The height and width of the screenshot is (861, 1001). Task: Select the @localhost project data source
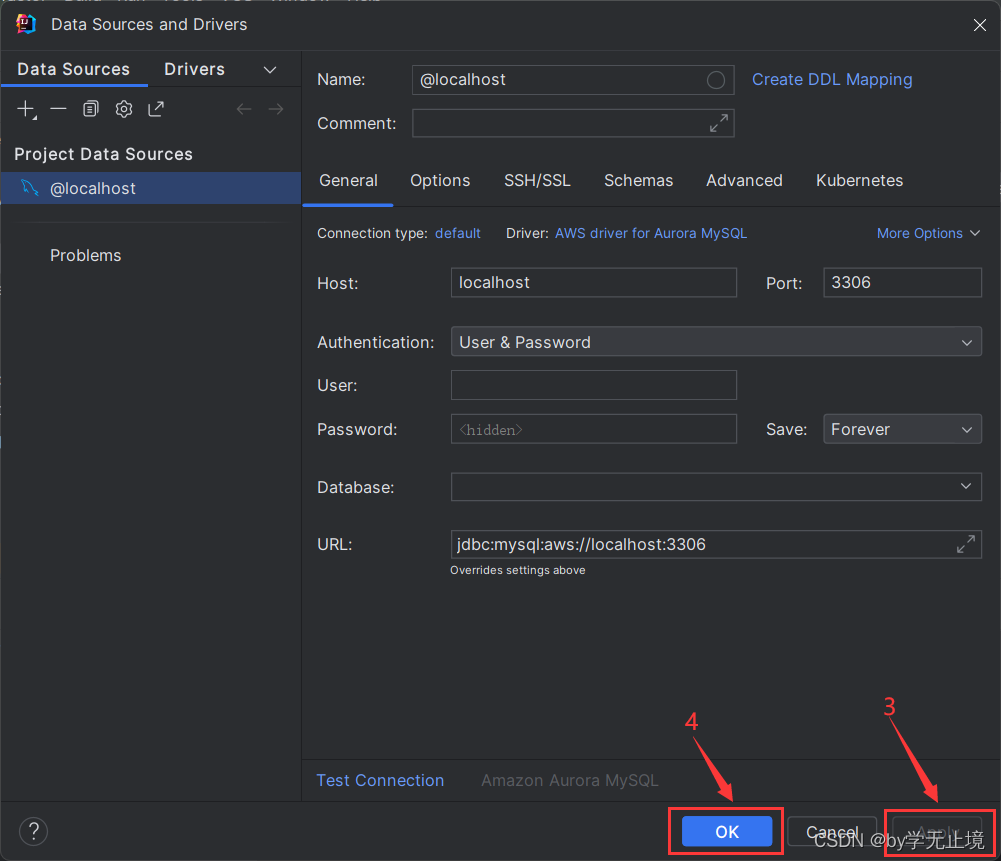pyautogui.click(x=93, y=187)
